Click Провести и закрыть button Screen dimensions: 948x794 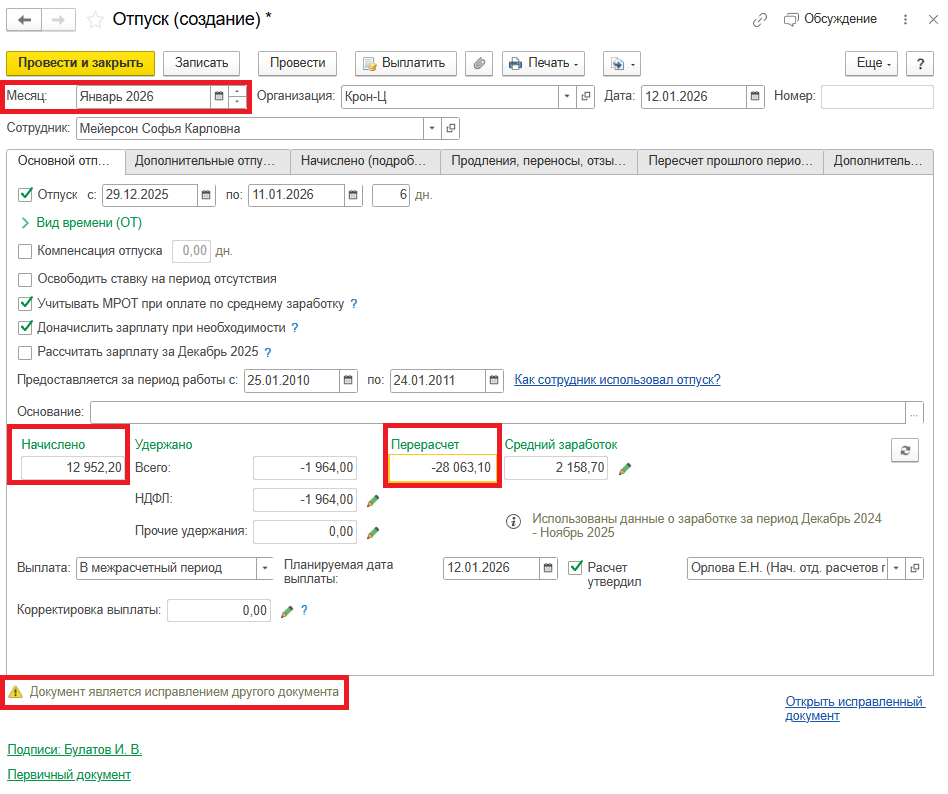(x=81, y=63)
